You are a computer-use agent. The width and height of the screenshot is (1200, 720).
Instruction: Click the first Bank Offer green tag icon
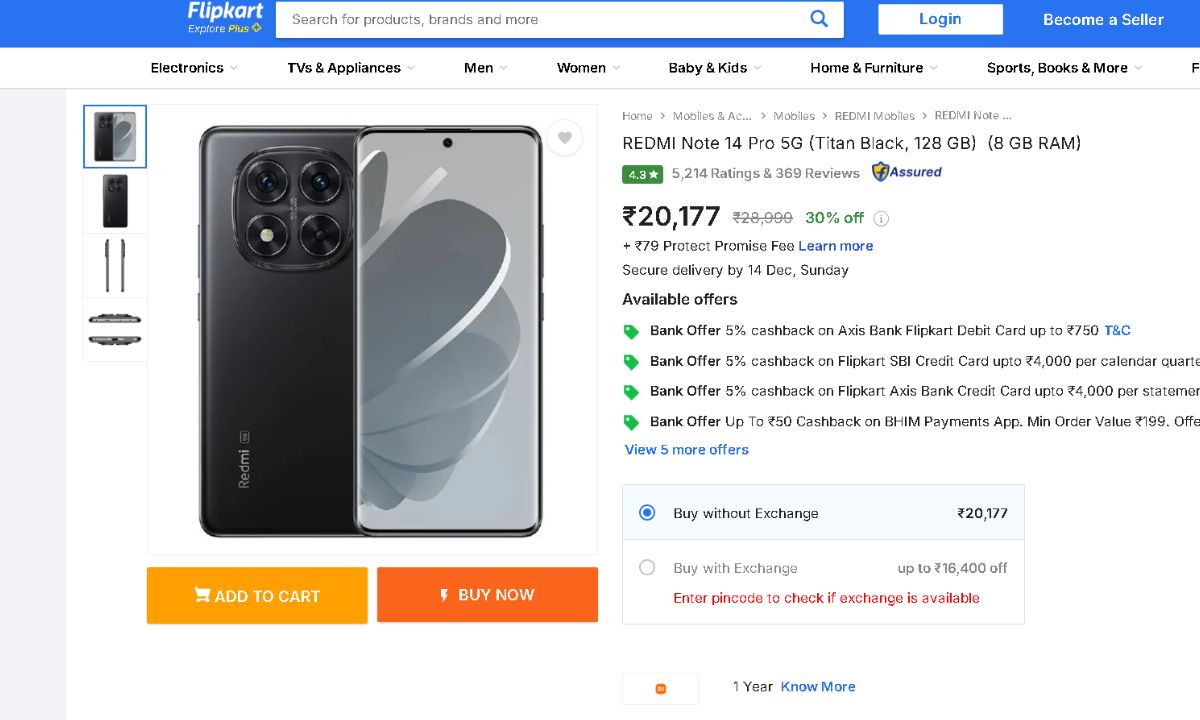(631, 331)
